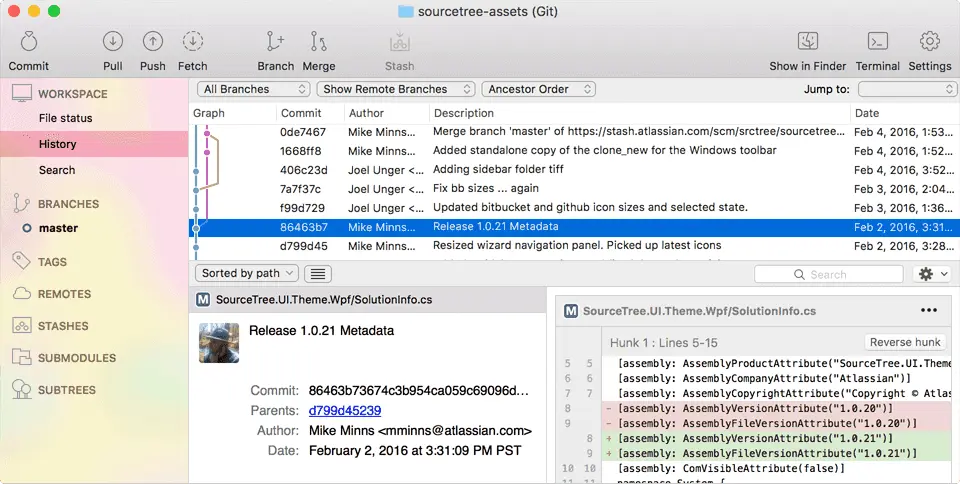The width and height of the screenshot is (960, 484).
Task: Click the Commit column header
Action: point(301,113)
